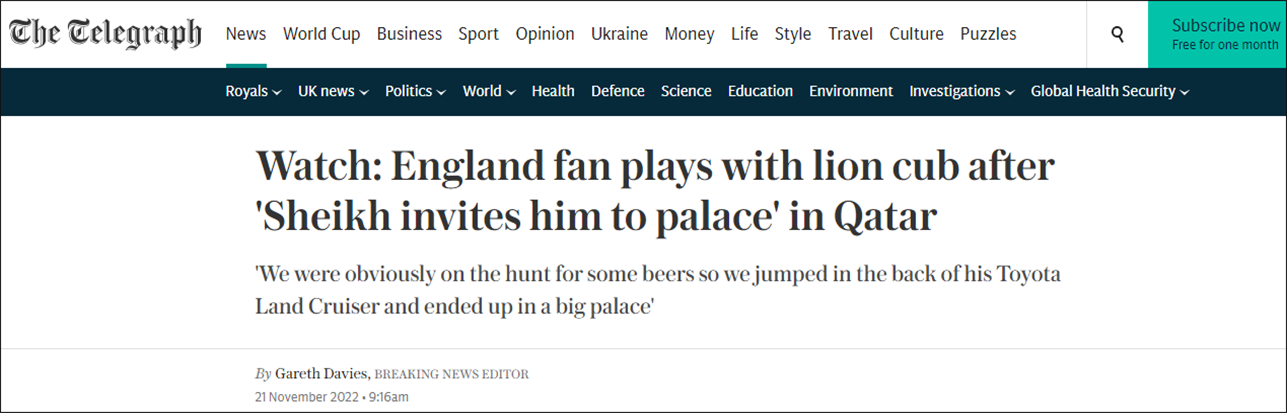Open the Ukraine section
1287x413 pixels.
[618, 34]
